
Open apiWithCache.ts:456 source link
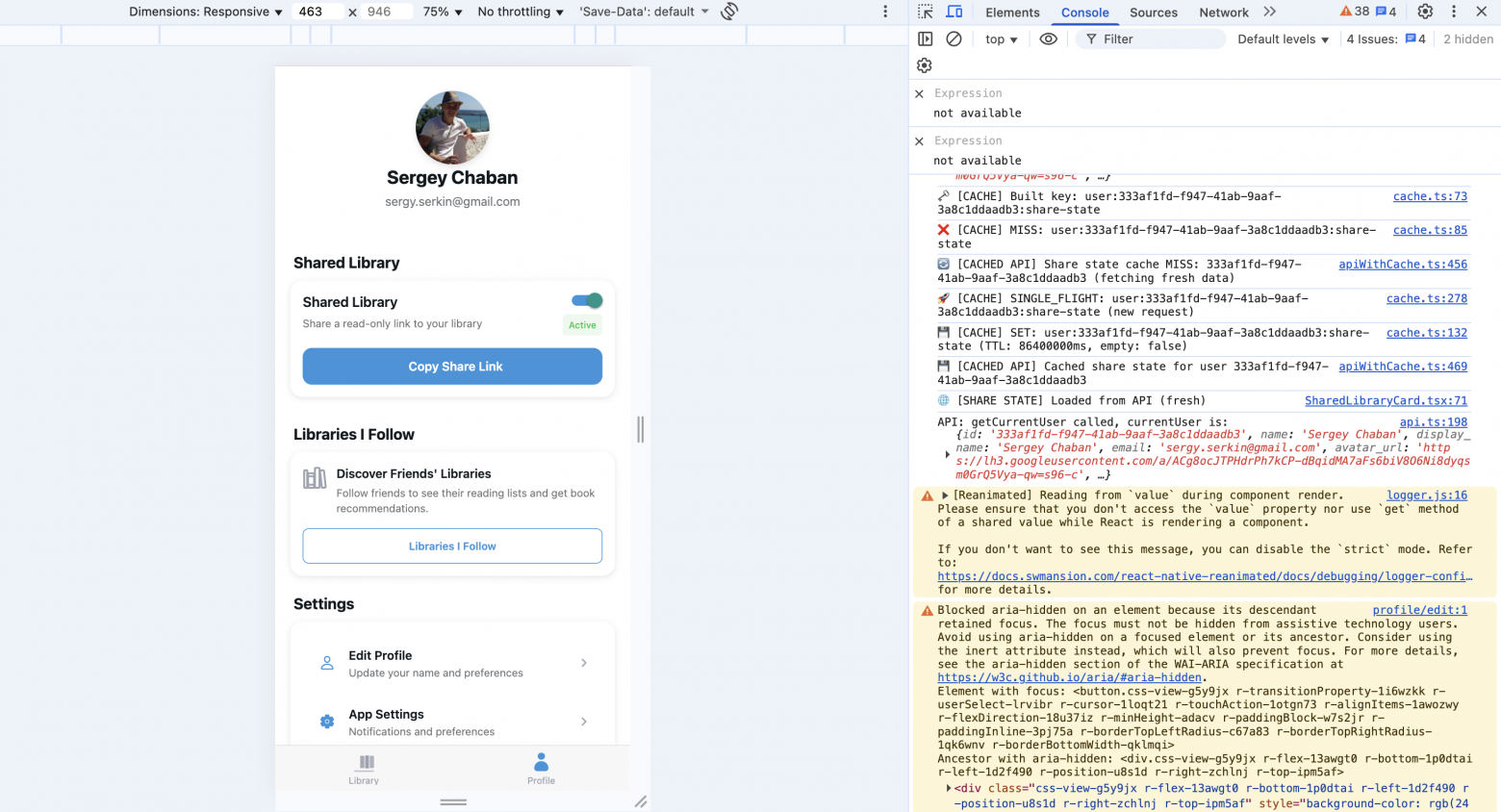1403,265
